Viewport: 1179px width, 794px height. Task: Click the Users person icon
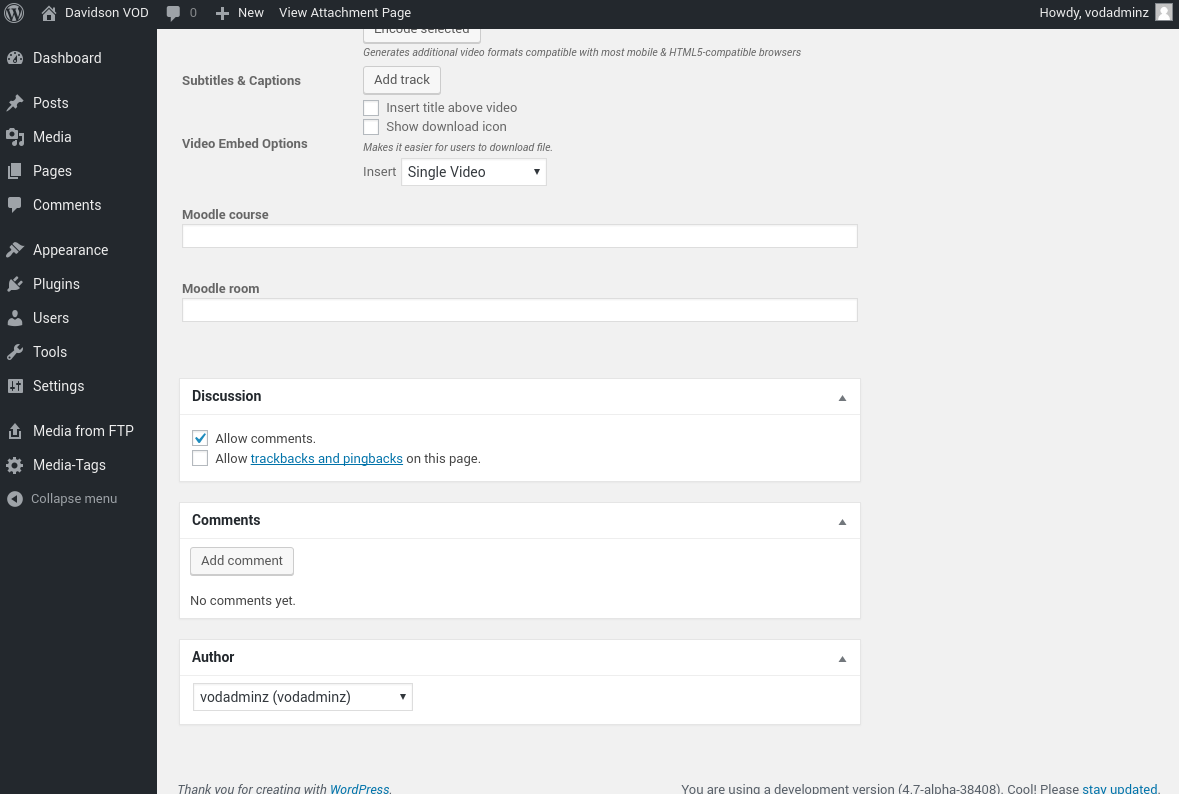(15, 318)
